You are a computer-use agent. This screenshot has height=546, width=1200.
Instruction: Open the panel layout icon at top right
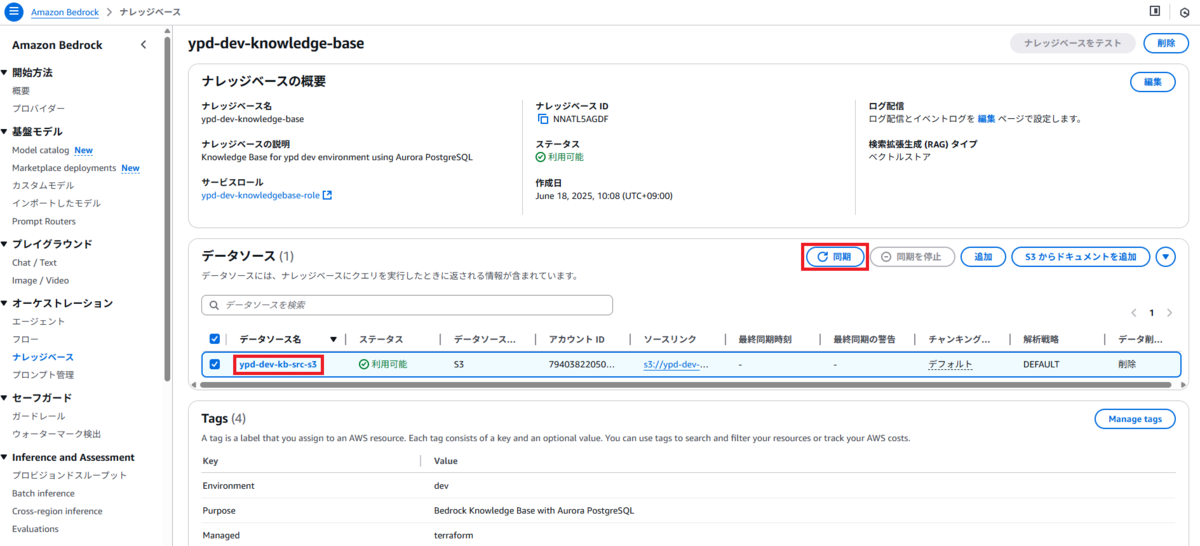pos(1155,11)
